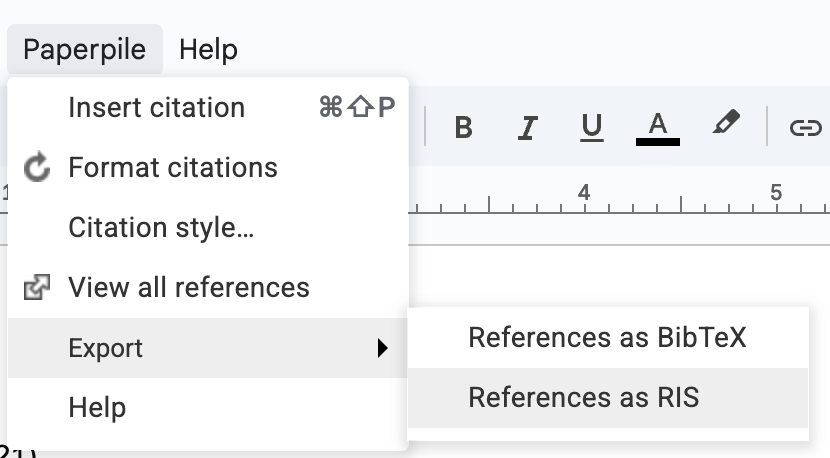Enable underline with the U icon
Image resolution: width=830 pixels, height=458 pixels.
pos(592,127)
